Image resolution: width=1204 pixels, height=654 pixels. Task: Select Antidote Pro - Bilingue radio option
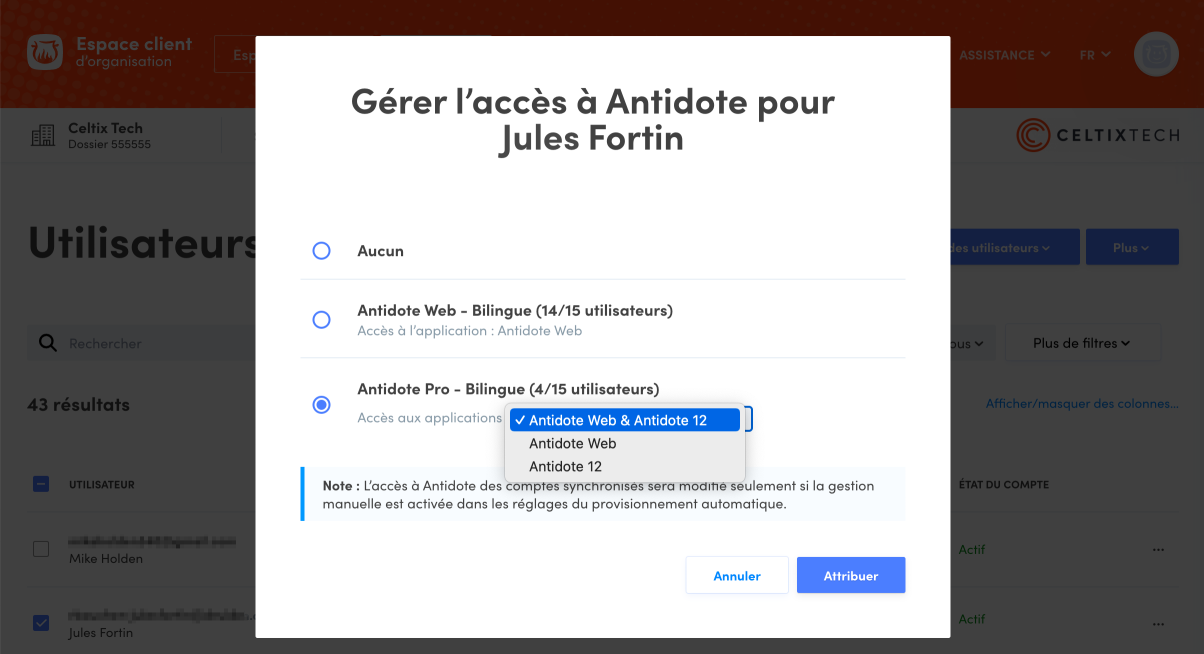point(321,405)
